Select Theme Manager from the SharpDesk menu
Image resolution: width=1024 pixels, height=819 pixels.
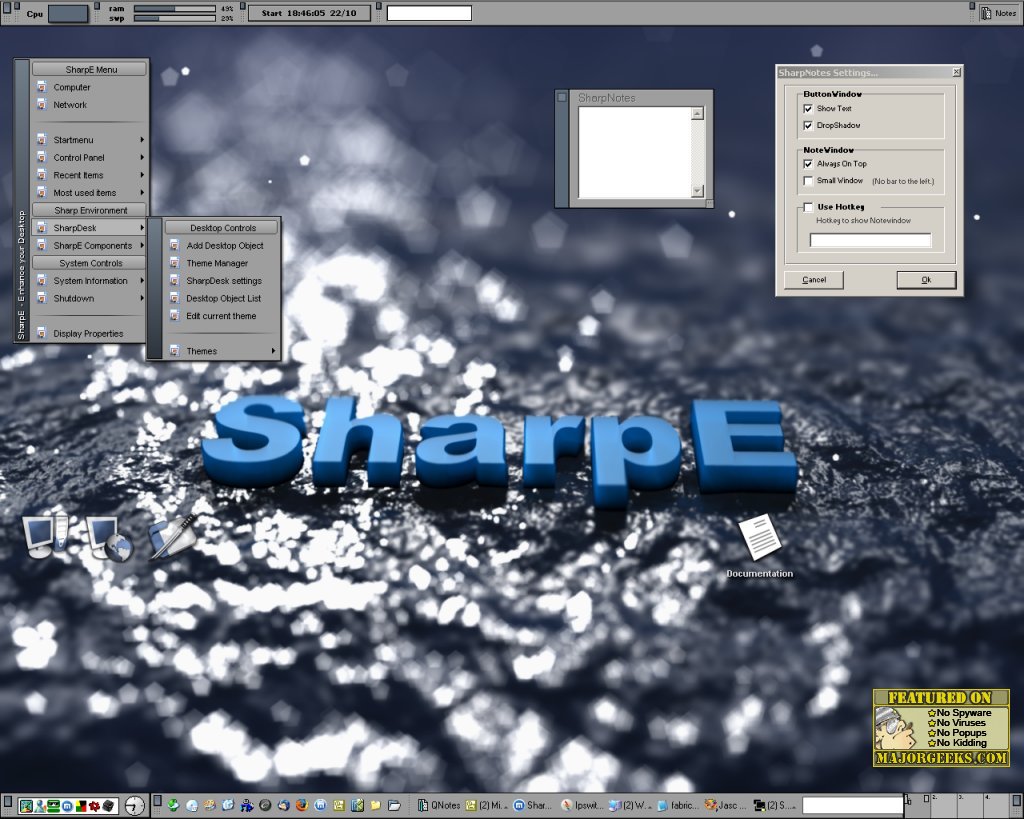coord(219,263)
